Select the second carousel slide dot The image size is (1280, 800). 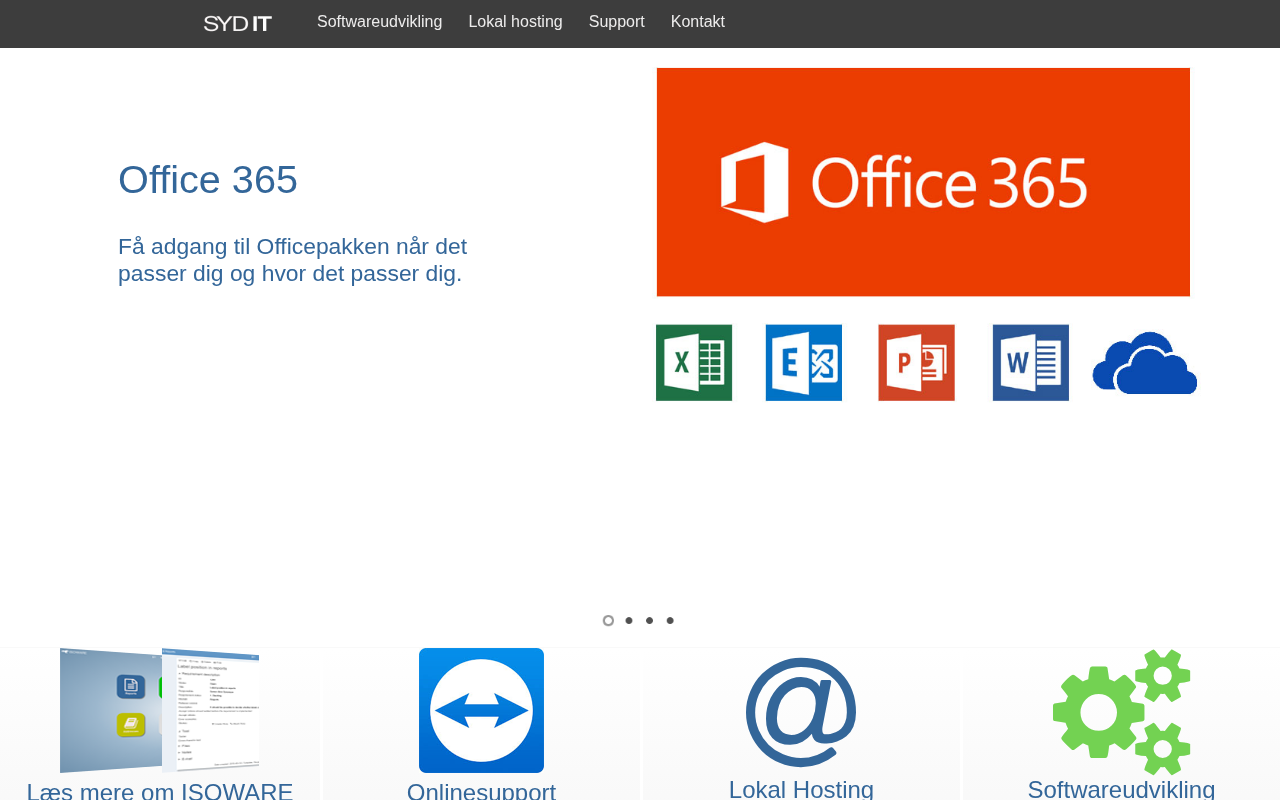[629, 621]
